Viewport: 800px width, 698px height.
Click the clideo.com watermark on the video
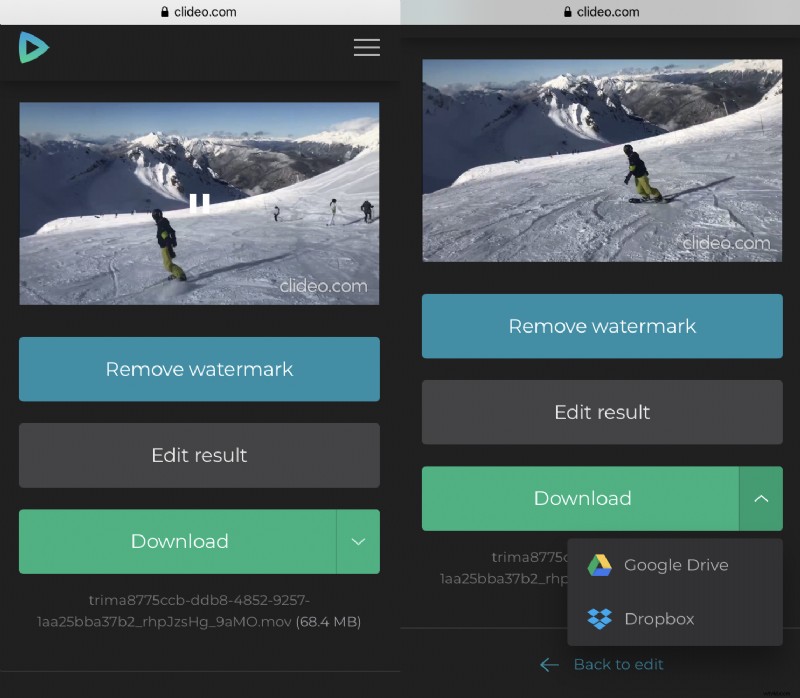pos(325,285)
